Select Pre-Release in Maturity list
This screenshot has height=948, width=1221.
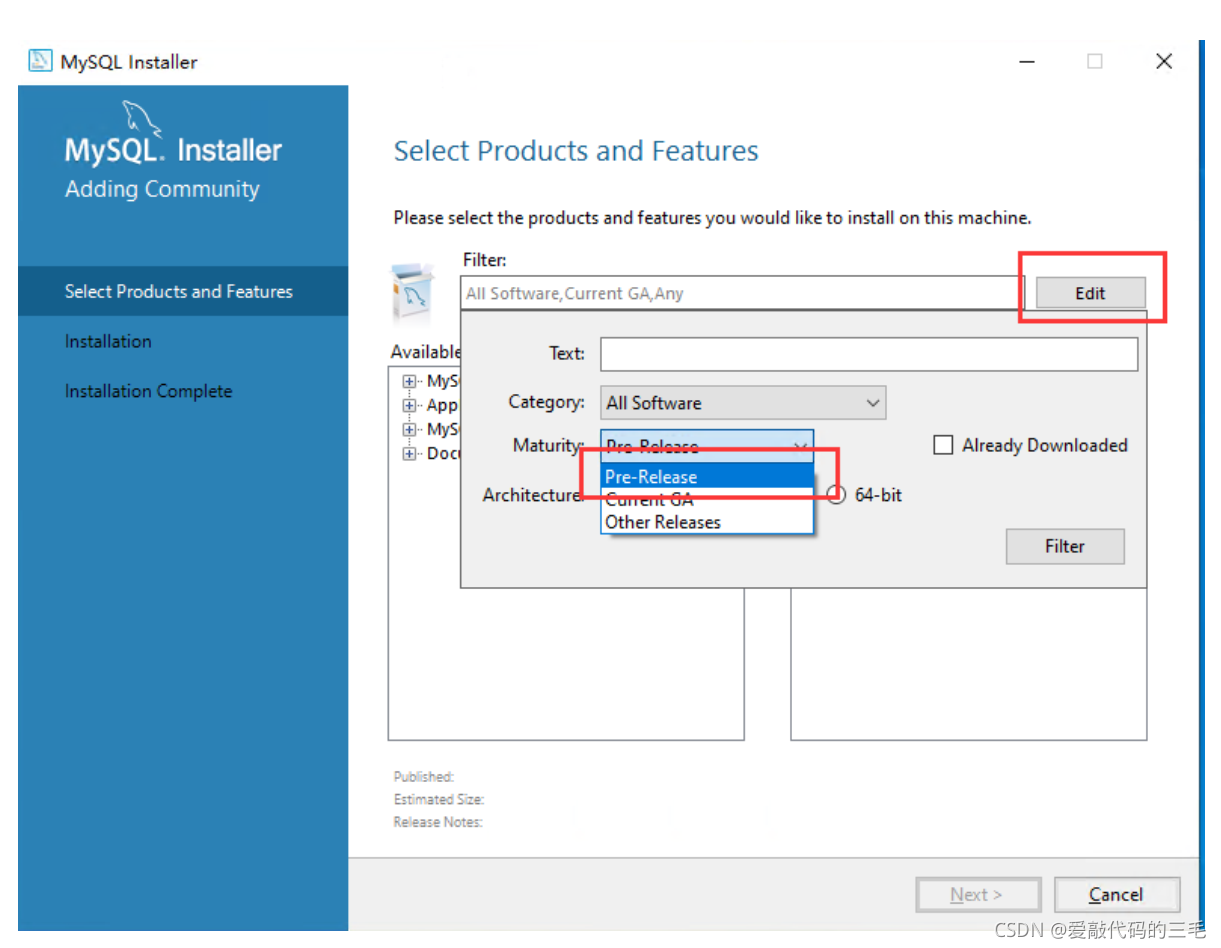(707, 477)
